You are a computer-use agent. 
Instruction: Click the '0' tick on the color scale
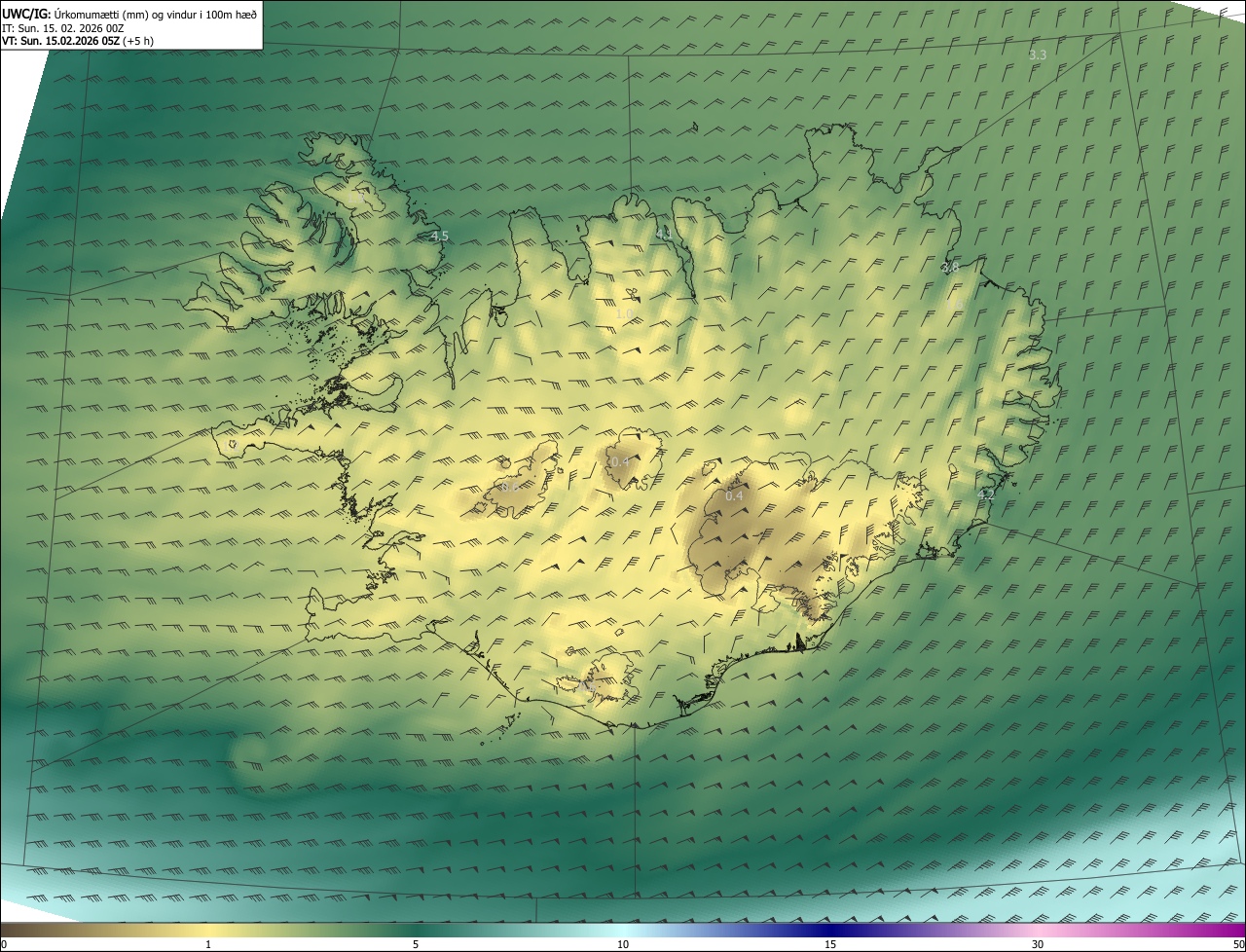tap(4, 944)
